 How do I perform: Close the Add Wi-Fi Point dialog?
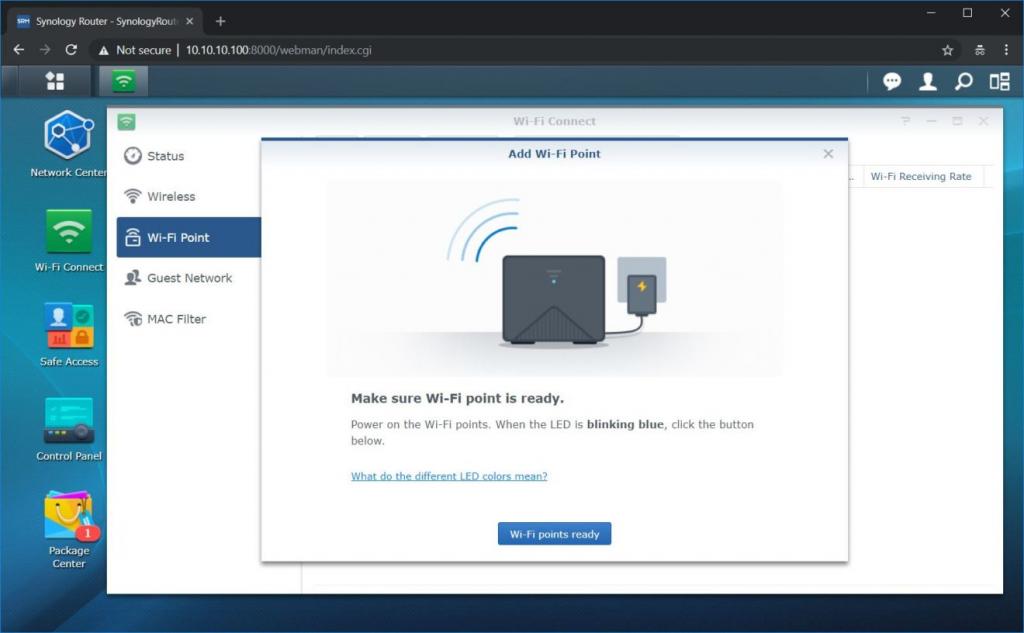[828, 154]
